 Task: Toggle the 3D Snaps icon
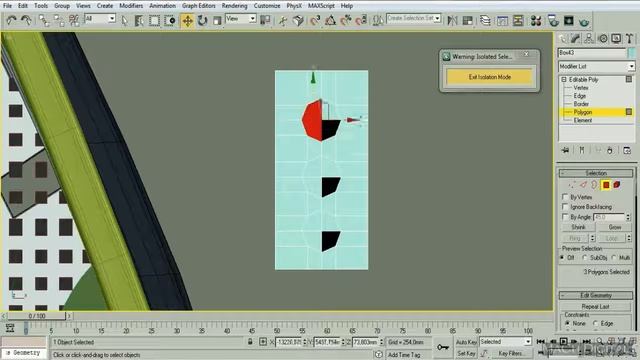tap(315, 20)
